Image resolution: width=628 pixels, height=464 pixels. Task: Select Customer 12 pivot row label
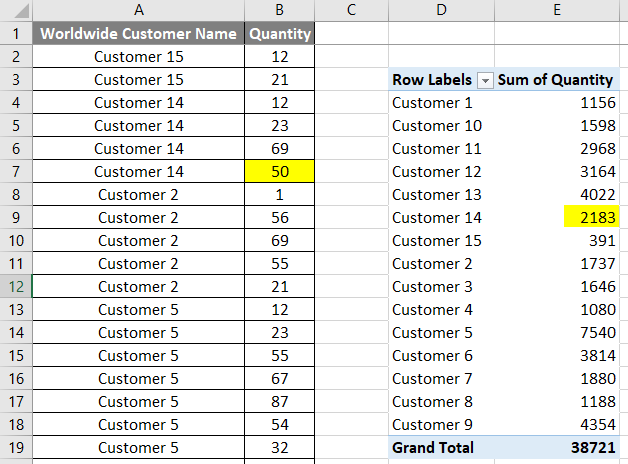click(437, 172)
